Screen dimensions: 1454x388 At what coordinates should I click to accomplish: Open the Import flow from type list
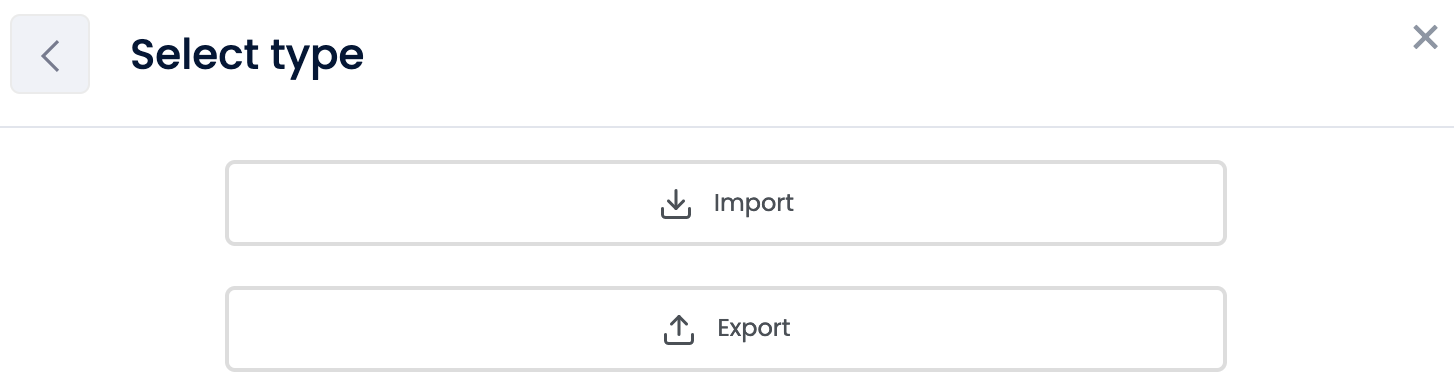click(x=726, y=203)
